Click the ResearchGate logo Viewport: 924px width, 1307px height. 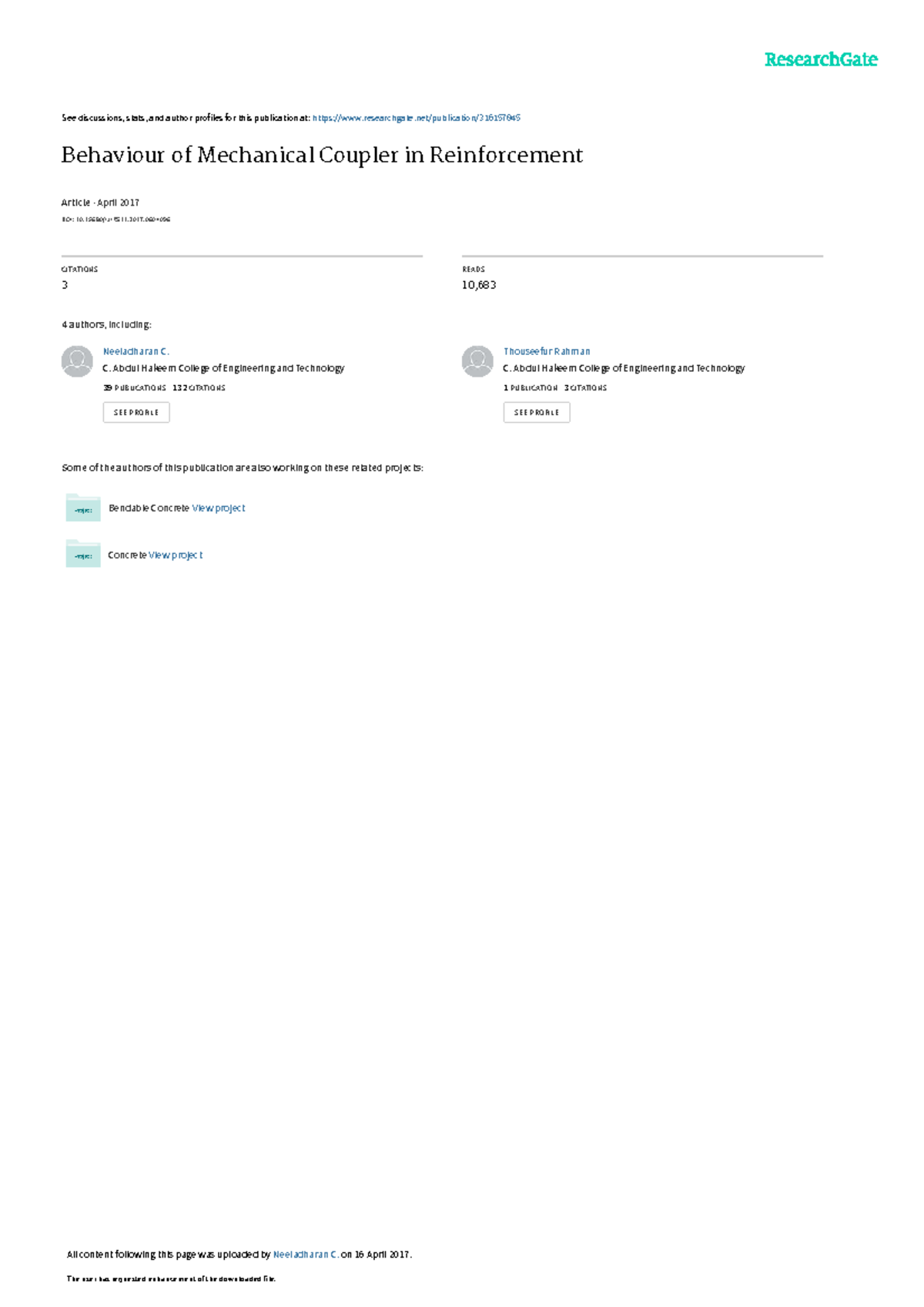point(821,60)
